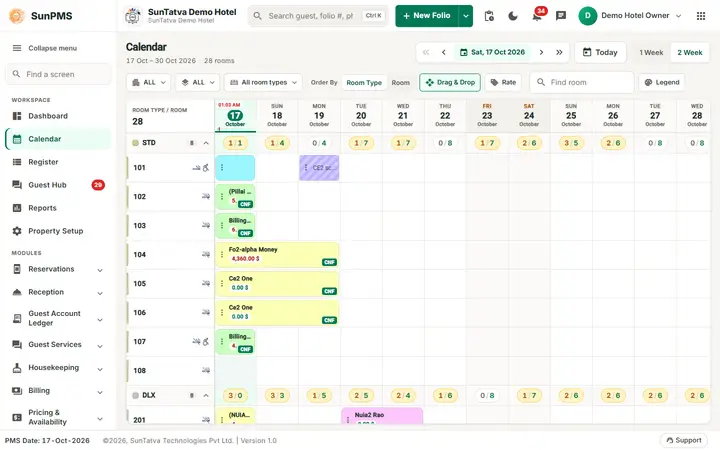Click the Today button

click(600, 52)
